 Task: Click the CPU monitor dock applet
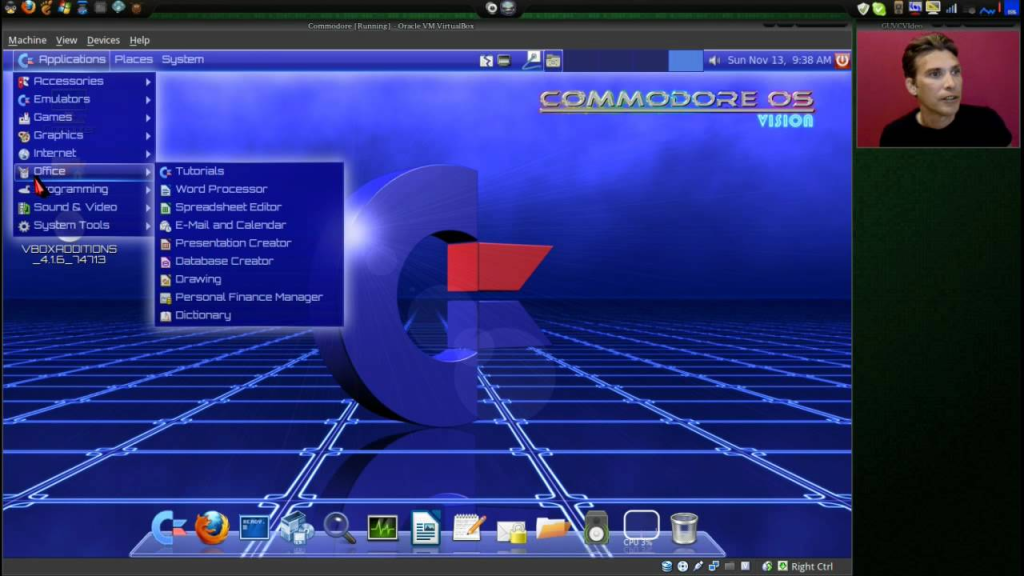pos(641,528)
